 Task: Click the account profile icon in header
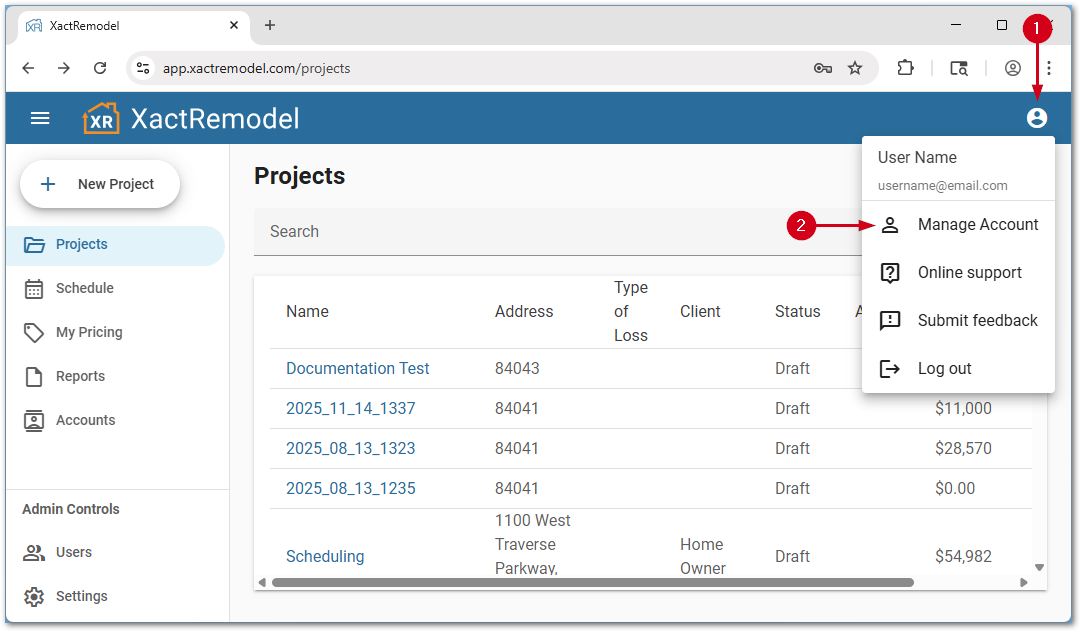tap(1036, 118)
